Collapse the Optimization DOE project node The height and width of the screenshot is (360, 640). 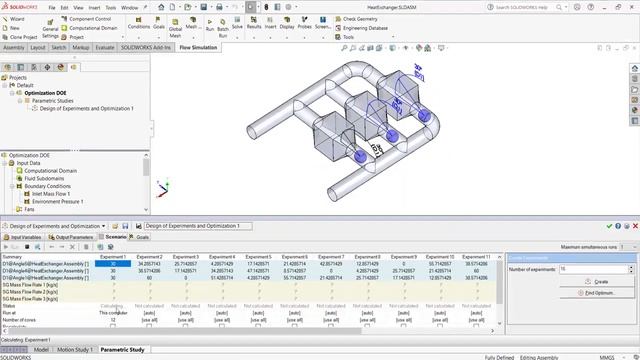(12, 93)
